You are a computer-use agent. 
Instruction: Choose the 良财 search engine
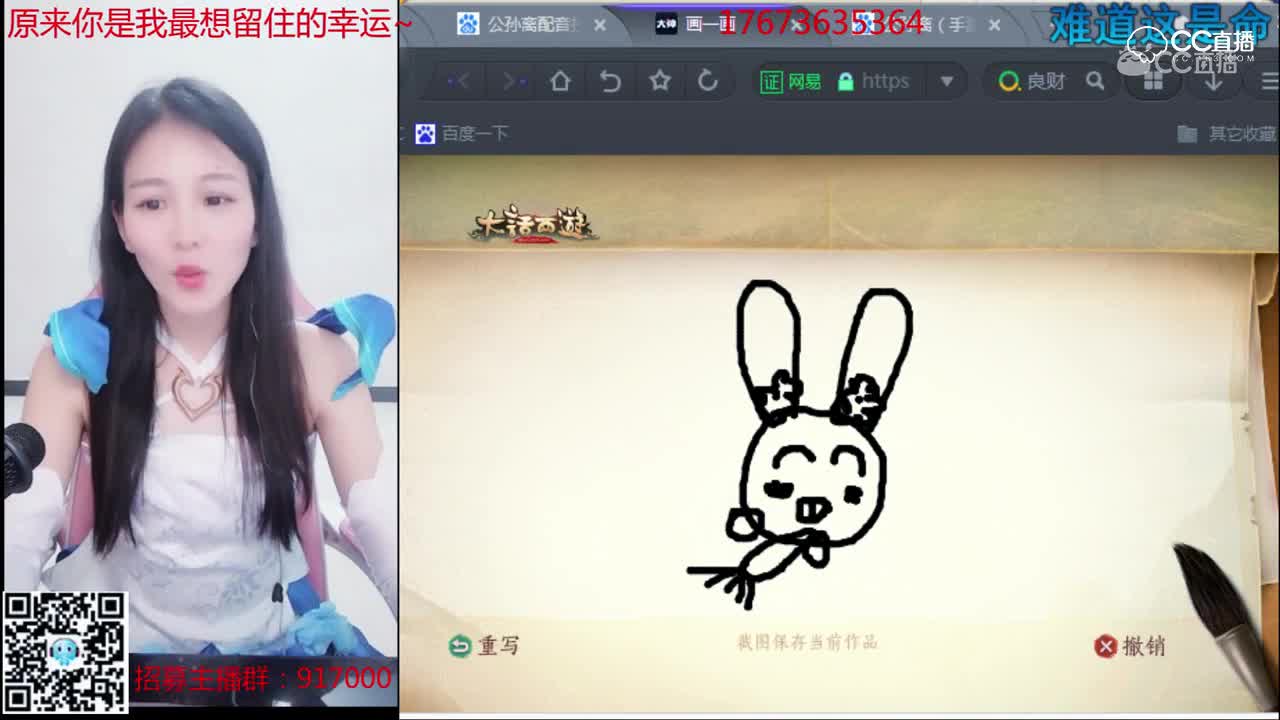[1032, 81]
